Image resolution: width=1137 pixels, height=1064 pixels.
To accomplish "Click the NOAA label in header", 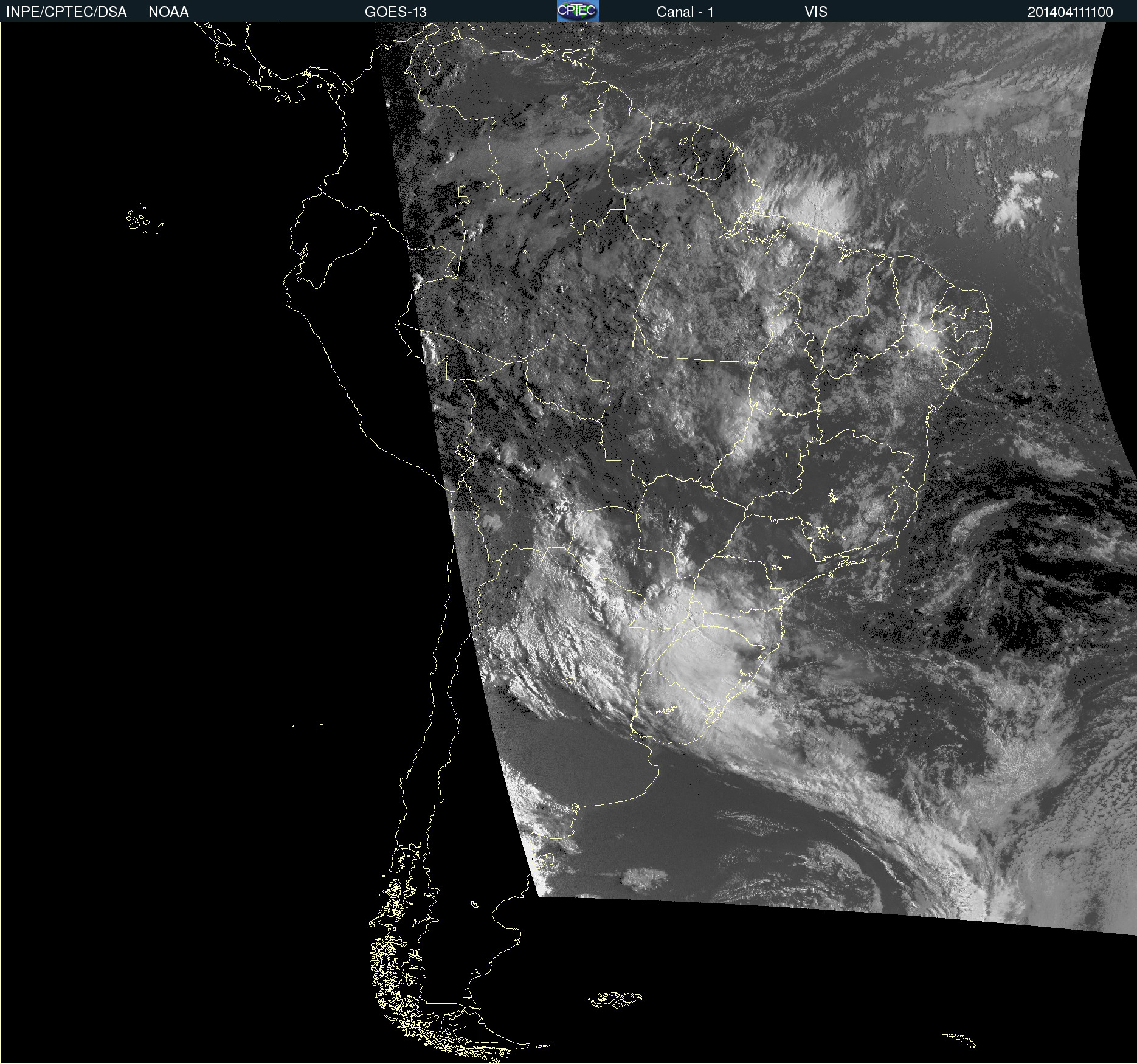I will (168, 12).
